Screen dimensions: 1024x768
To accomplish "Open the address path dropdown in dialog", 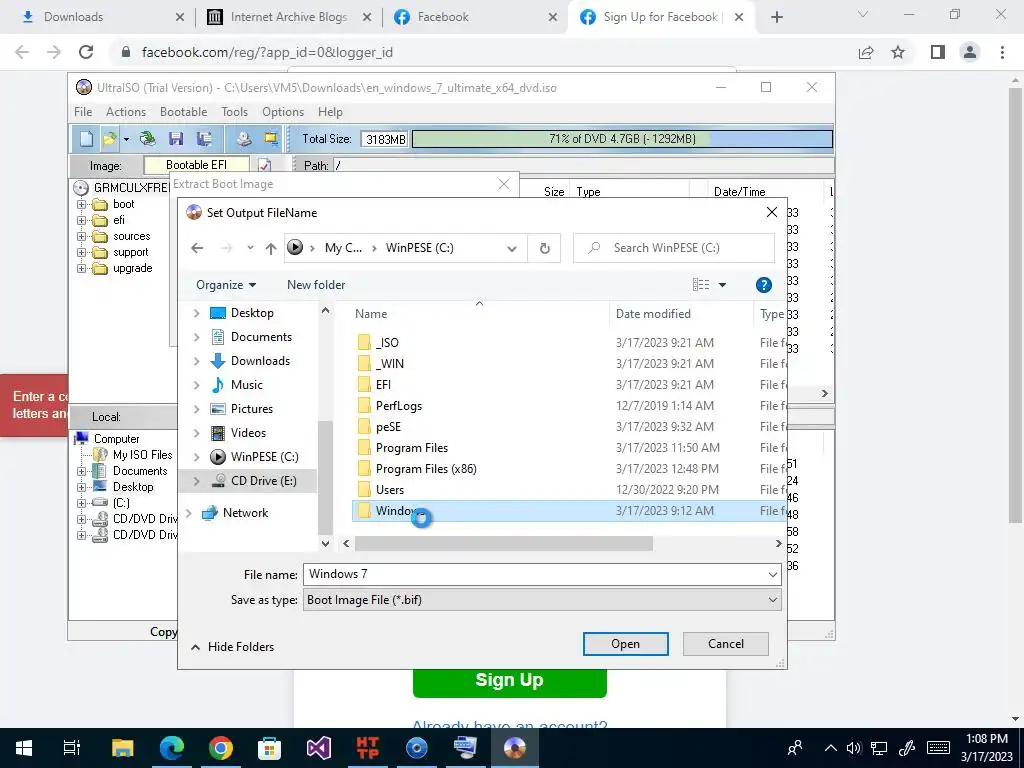I will pos(512,248).
